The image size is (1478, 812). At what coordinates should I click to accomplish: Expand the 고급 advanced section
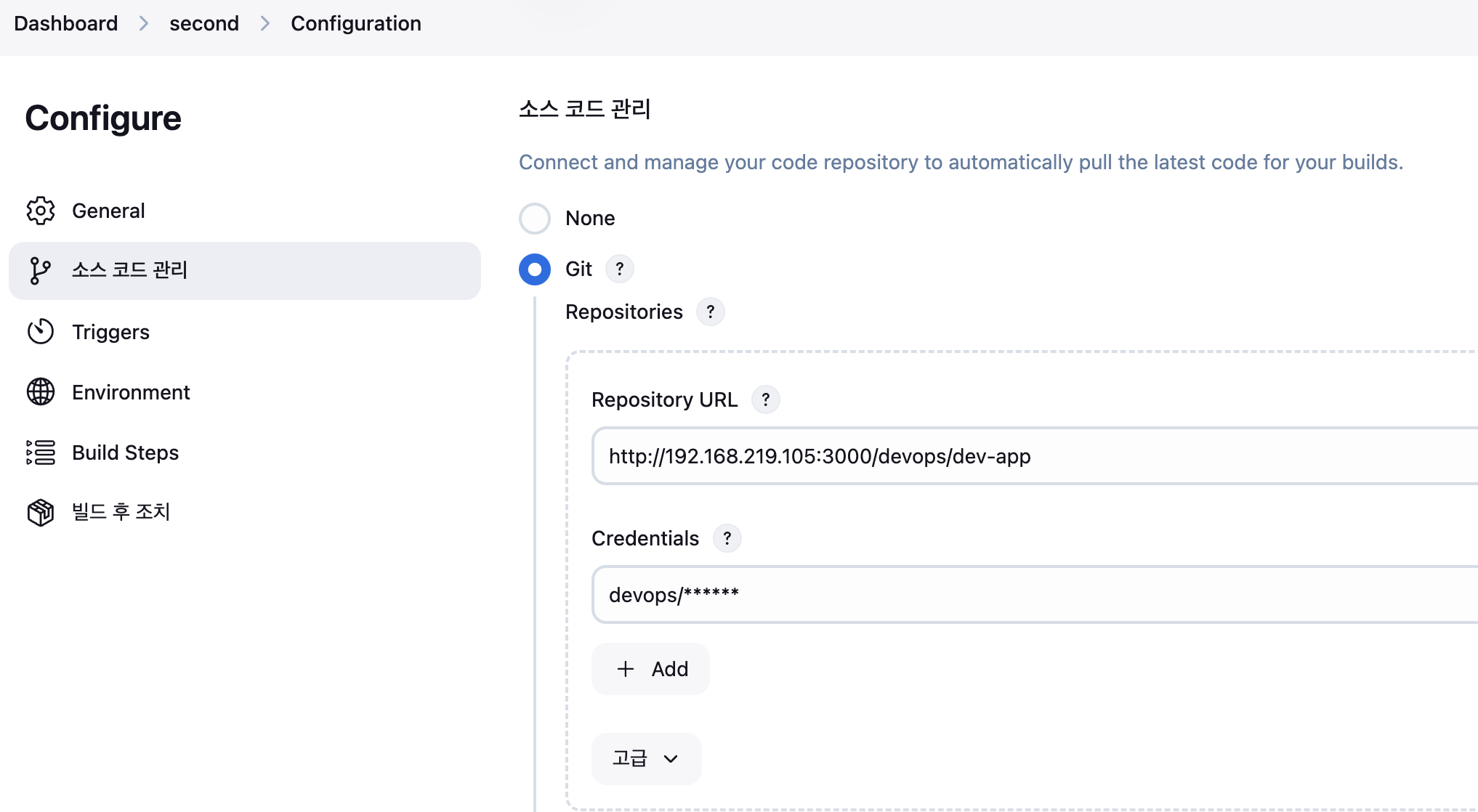pos(646,758)
